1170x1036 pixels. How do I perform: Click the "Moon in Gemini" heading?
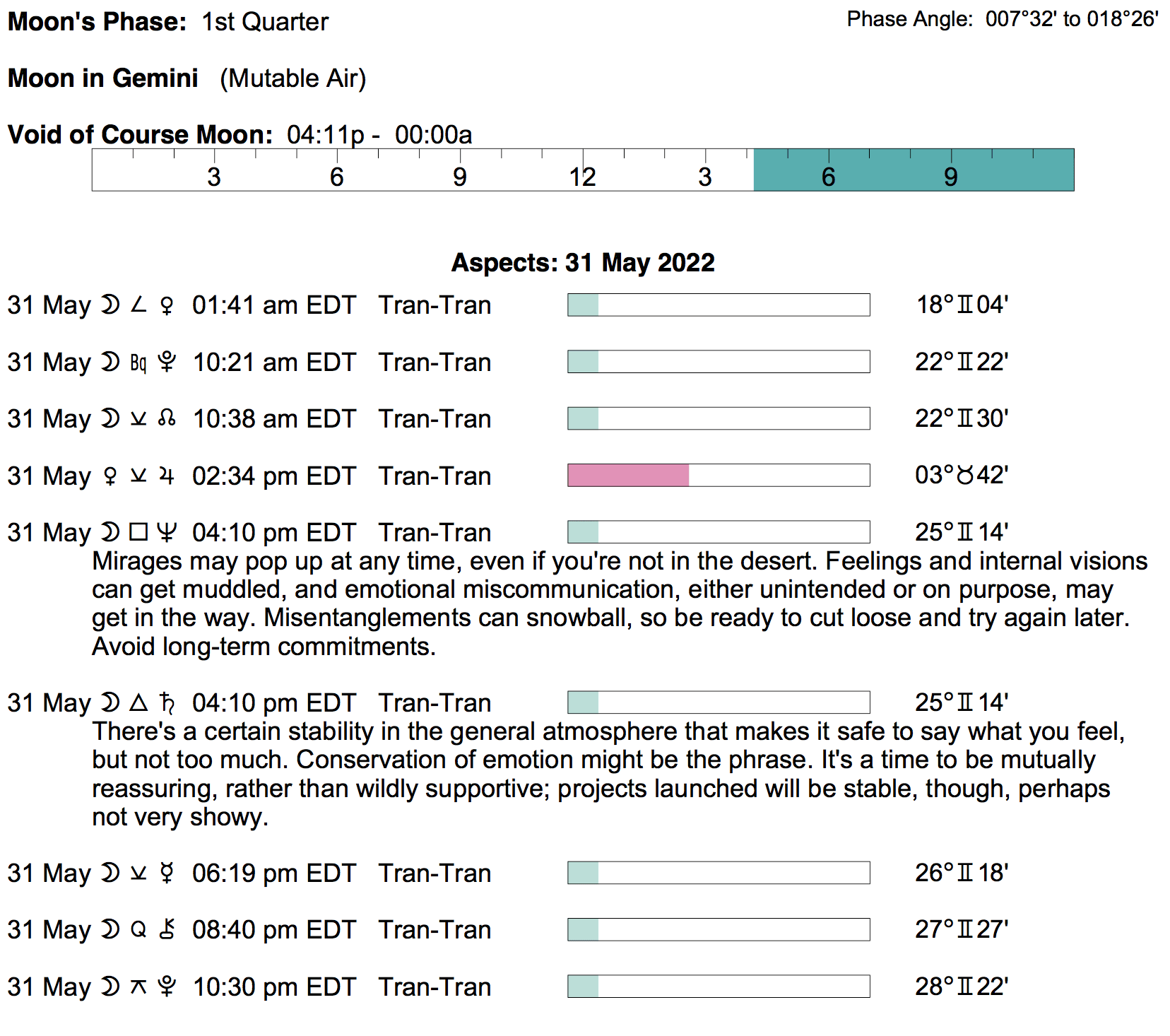103,78
